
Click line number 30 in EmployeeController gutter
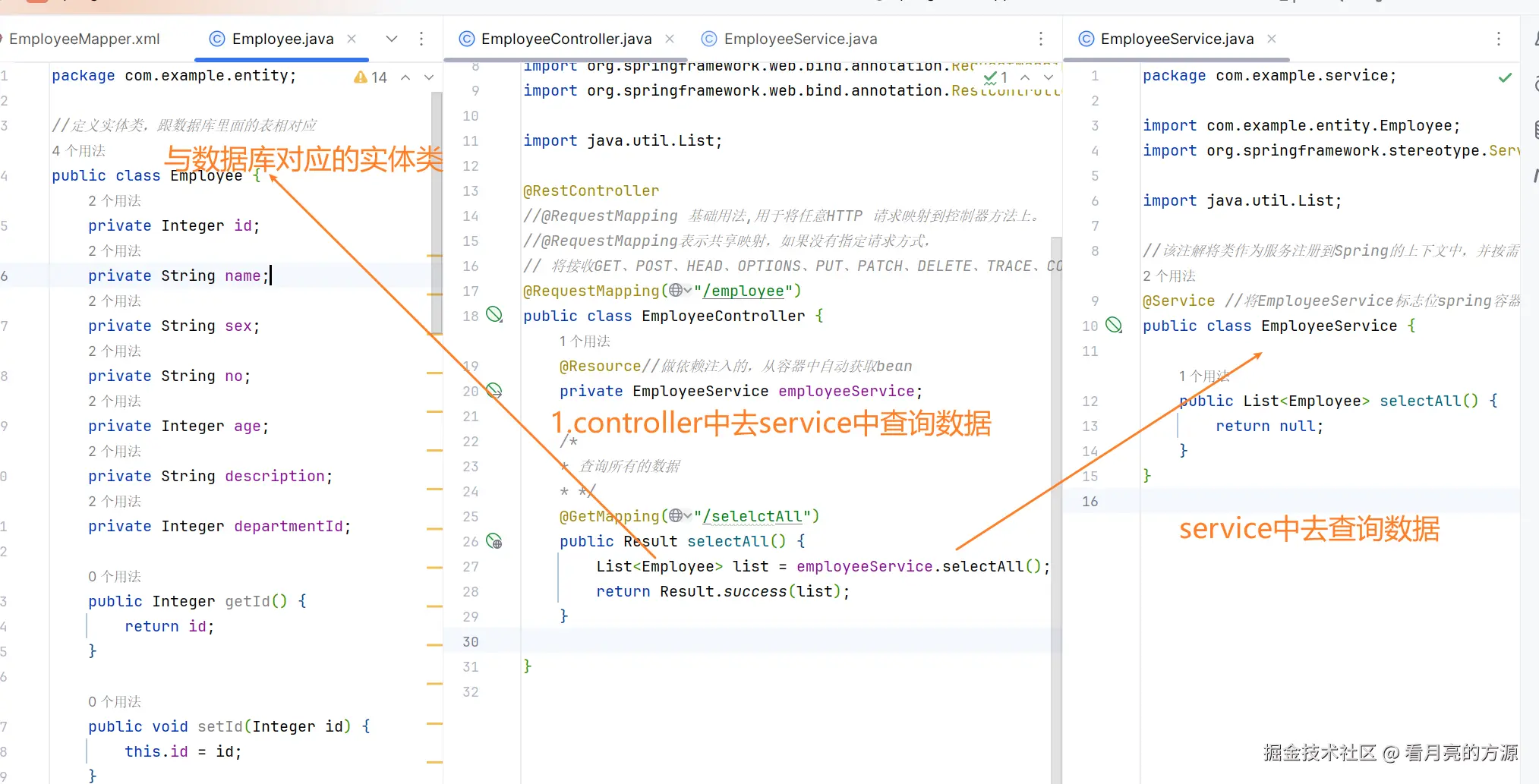[x=471, y=641]
